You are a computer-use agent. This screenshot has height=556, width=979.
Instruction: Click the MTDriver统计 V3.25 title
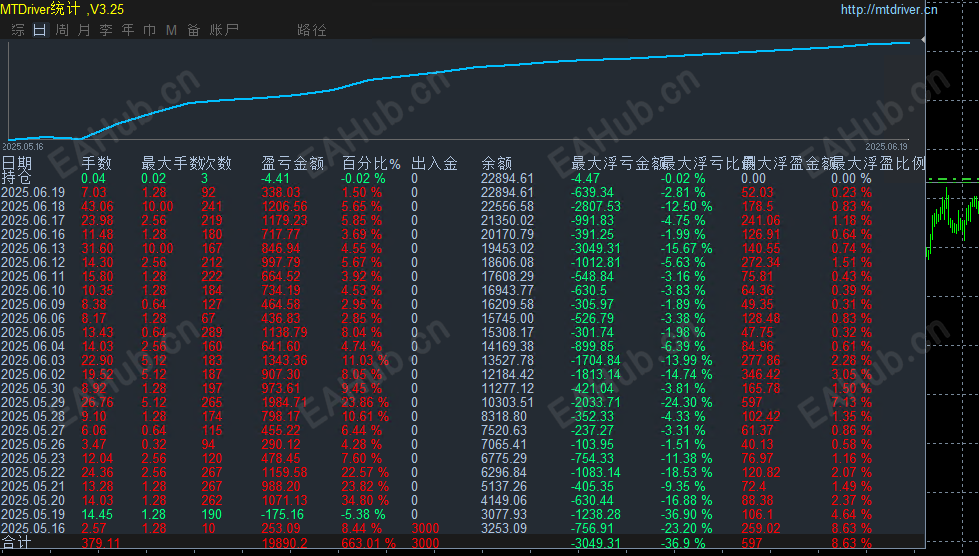(62, 9)
